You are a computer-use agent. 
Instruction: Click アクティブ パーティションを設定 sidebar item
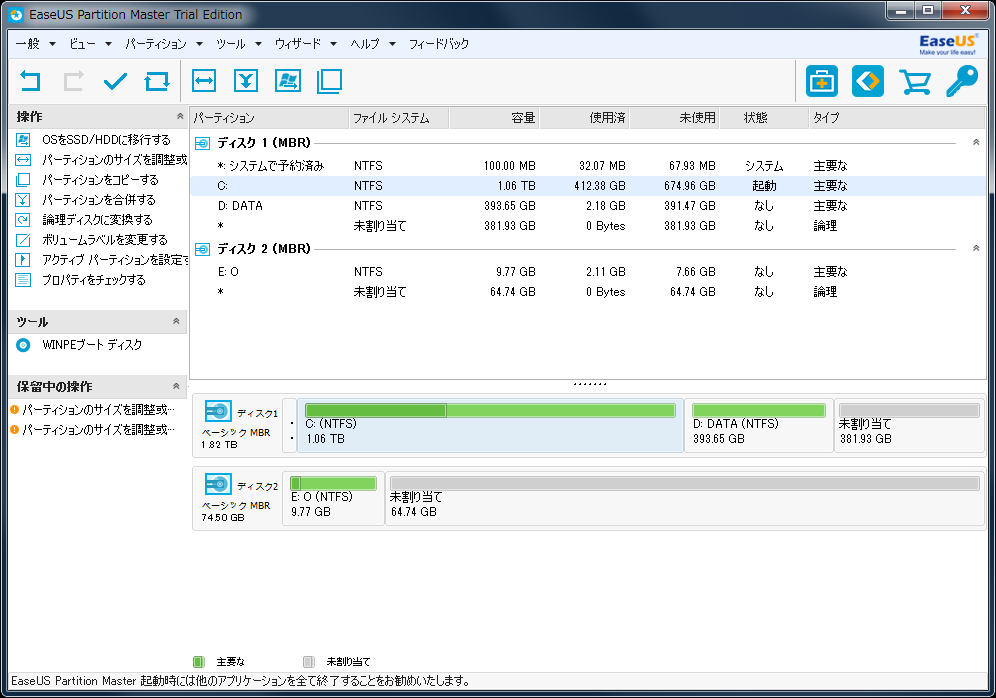[x=114, y=260]
